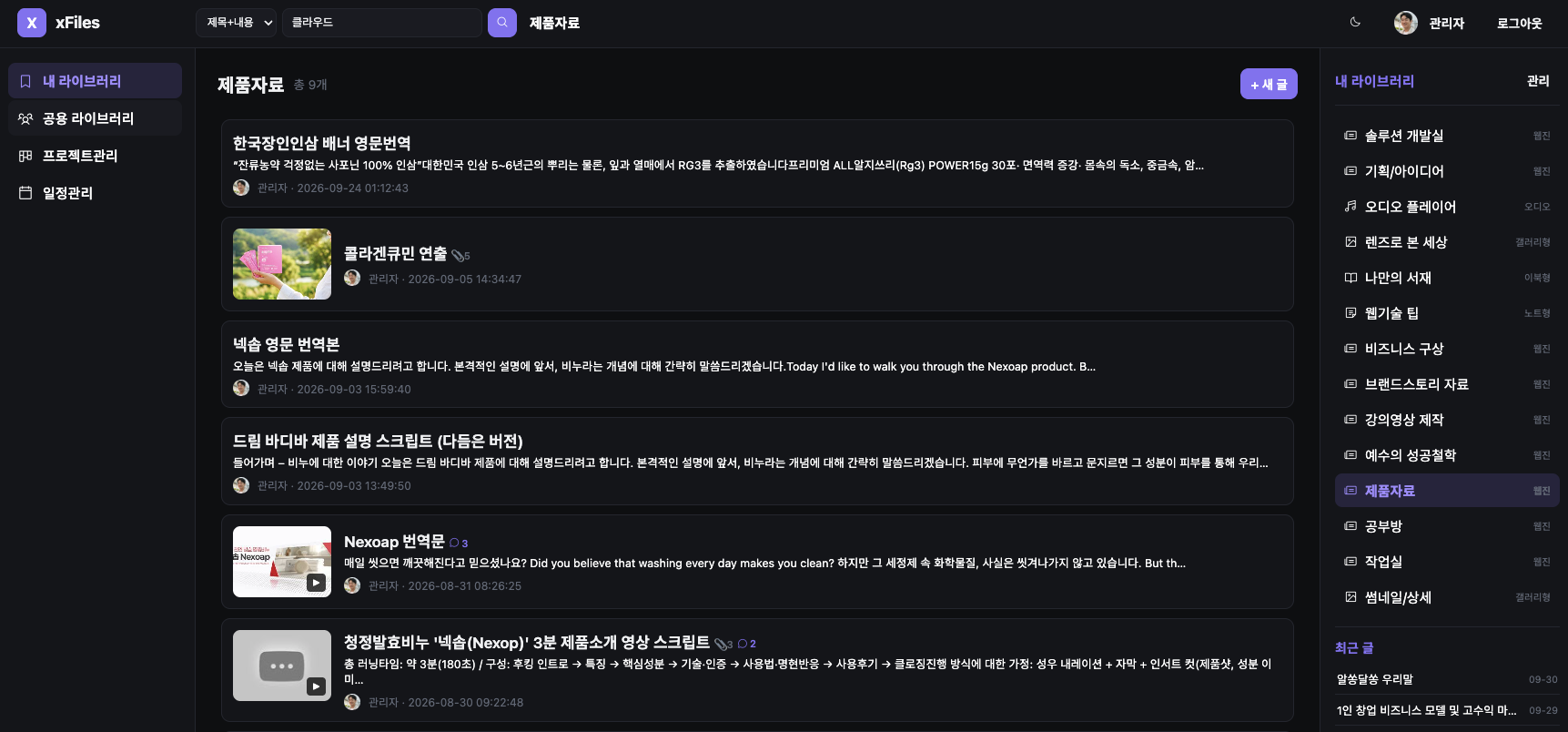
Task: Click the 제품자료 title in the top header
Action: [x=554, y=23]
